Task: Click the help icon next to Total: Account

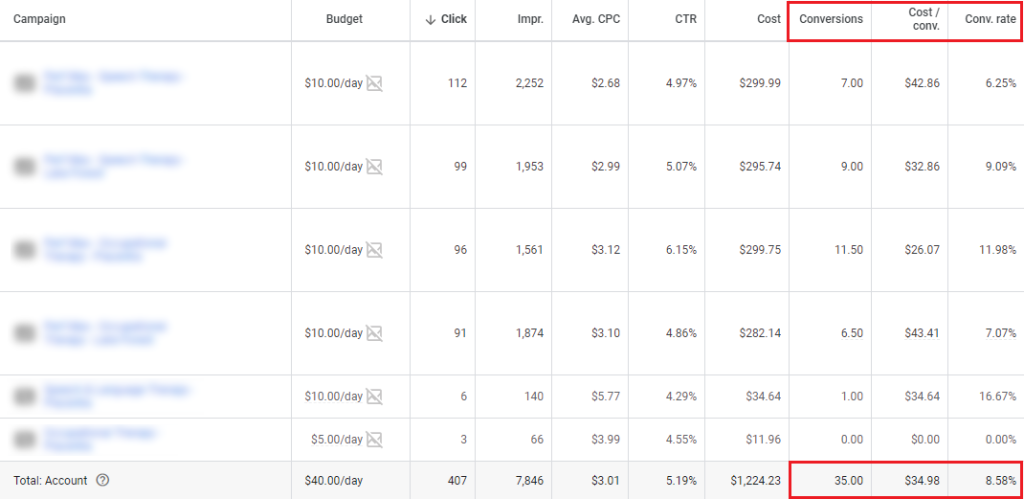Action: coord(102,480)
